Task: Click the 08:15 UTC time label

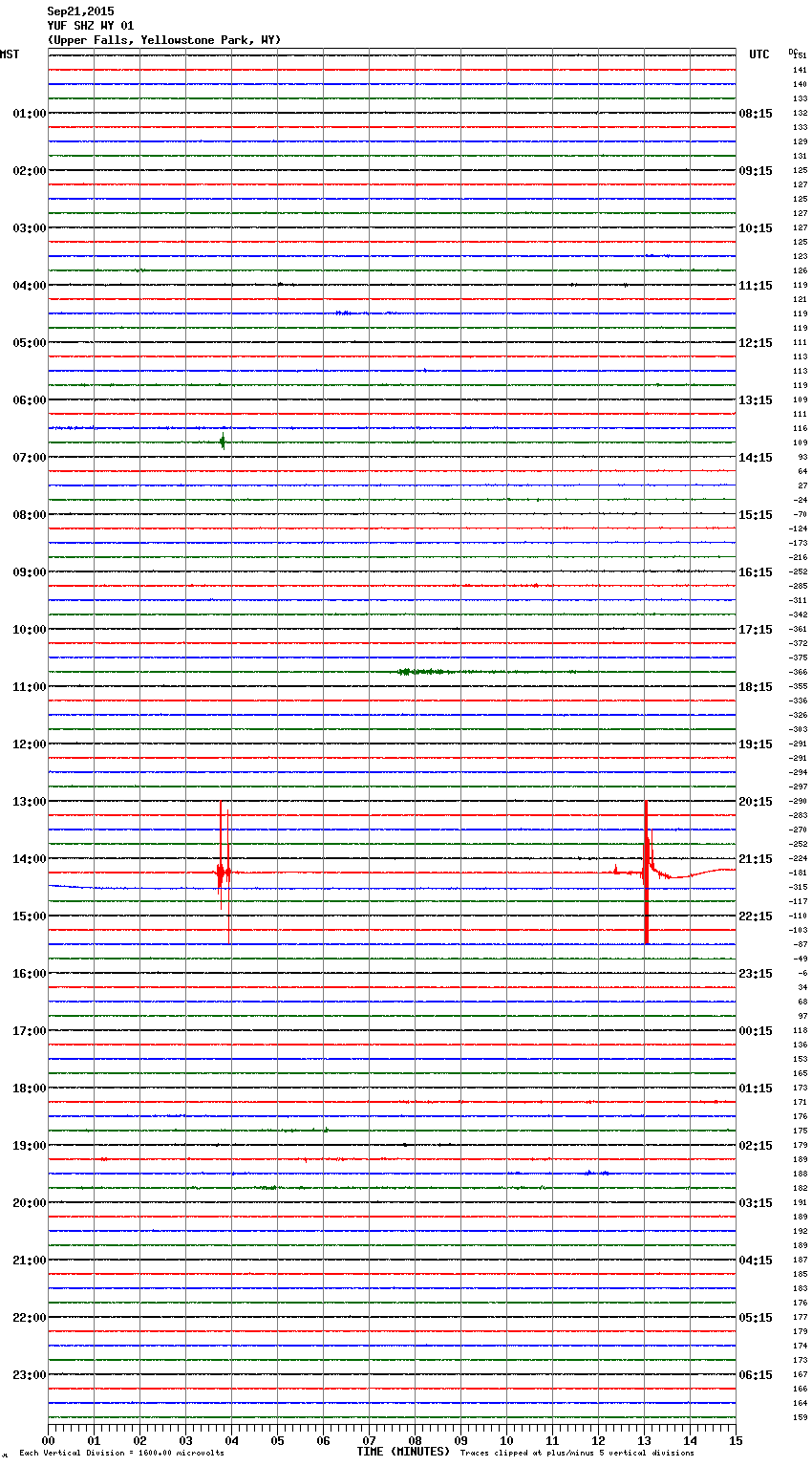Action: 756,114
